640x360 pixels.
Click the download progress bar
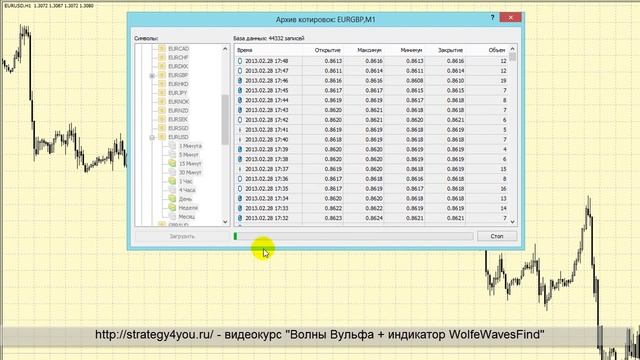[353, 236]
